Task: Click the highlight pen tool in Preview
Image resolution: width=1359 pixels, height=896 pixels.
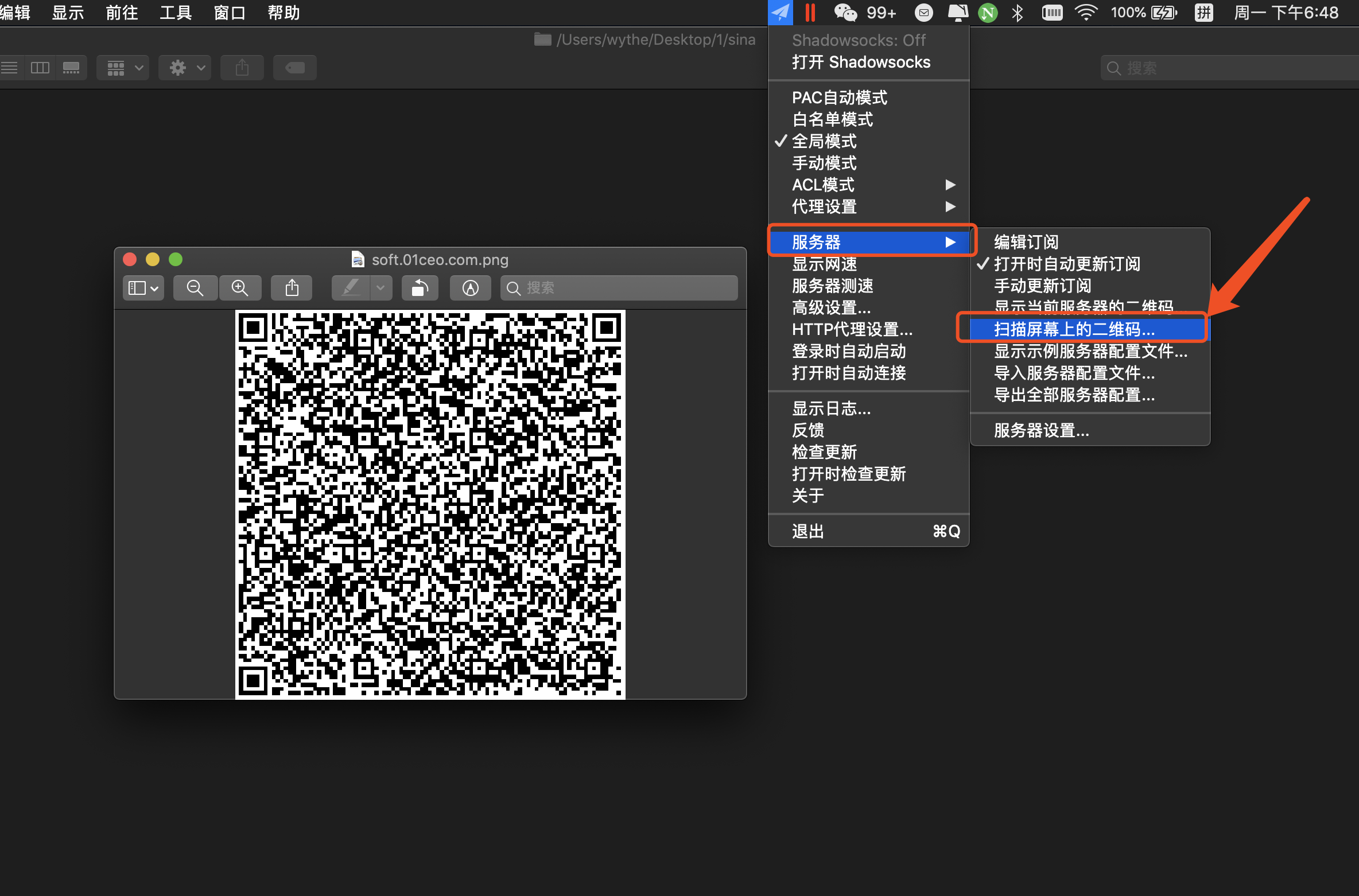Action: coord(351,288)
